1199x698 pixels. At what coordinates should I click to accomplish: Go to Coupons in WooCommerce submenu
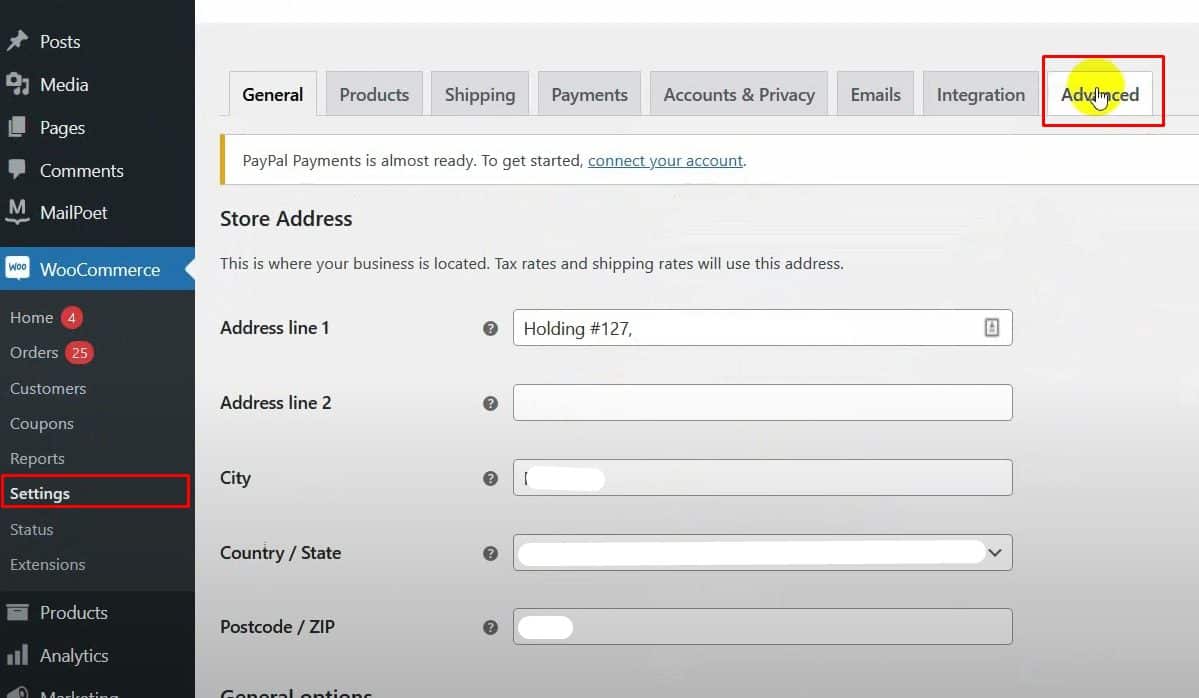click(42, 423)
